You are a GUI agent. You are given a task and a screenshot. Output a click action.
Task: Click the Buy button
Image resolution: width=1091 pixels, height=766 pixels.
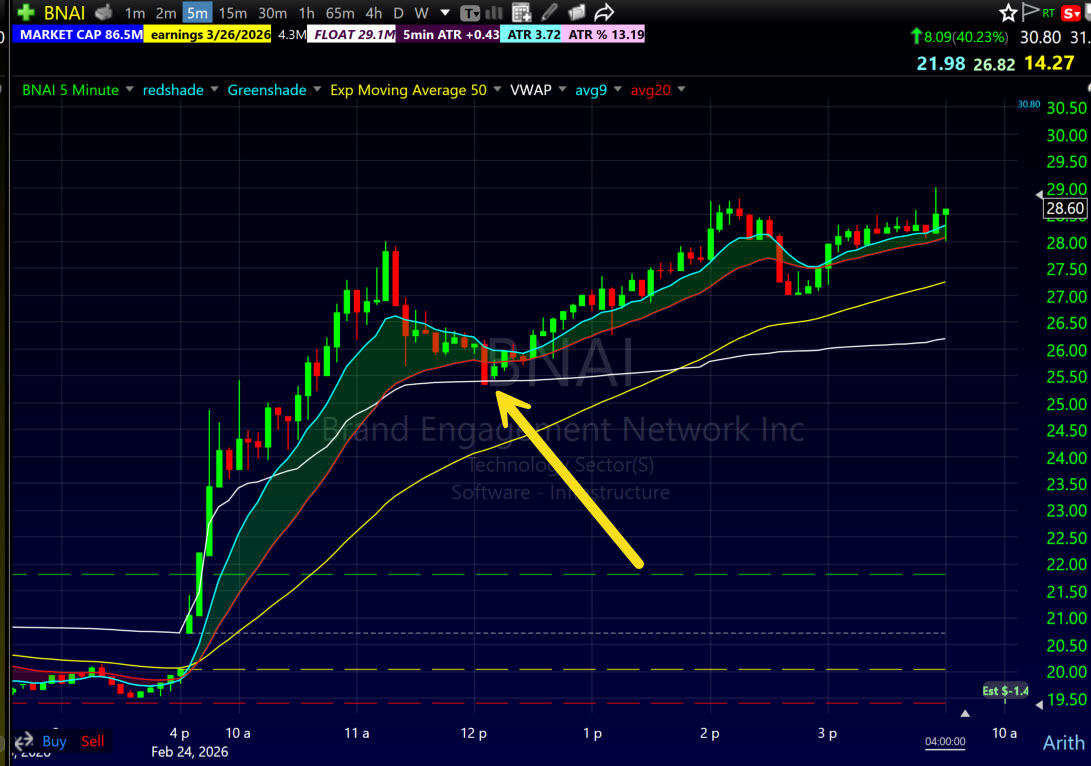pyautogui.click(x=54, y=741)
